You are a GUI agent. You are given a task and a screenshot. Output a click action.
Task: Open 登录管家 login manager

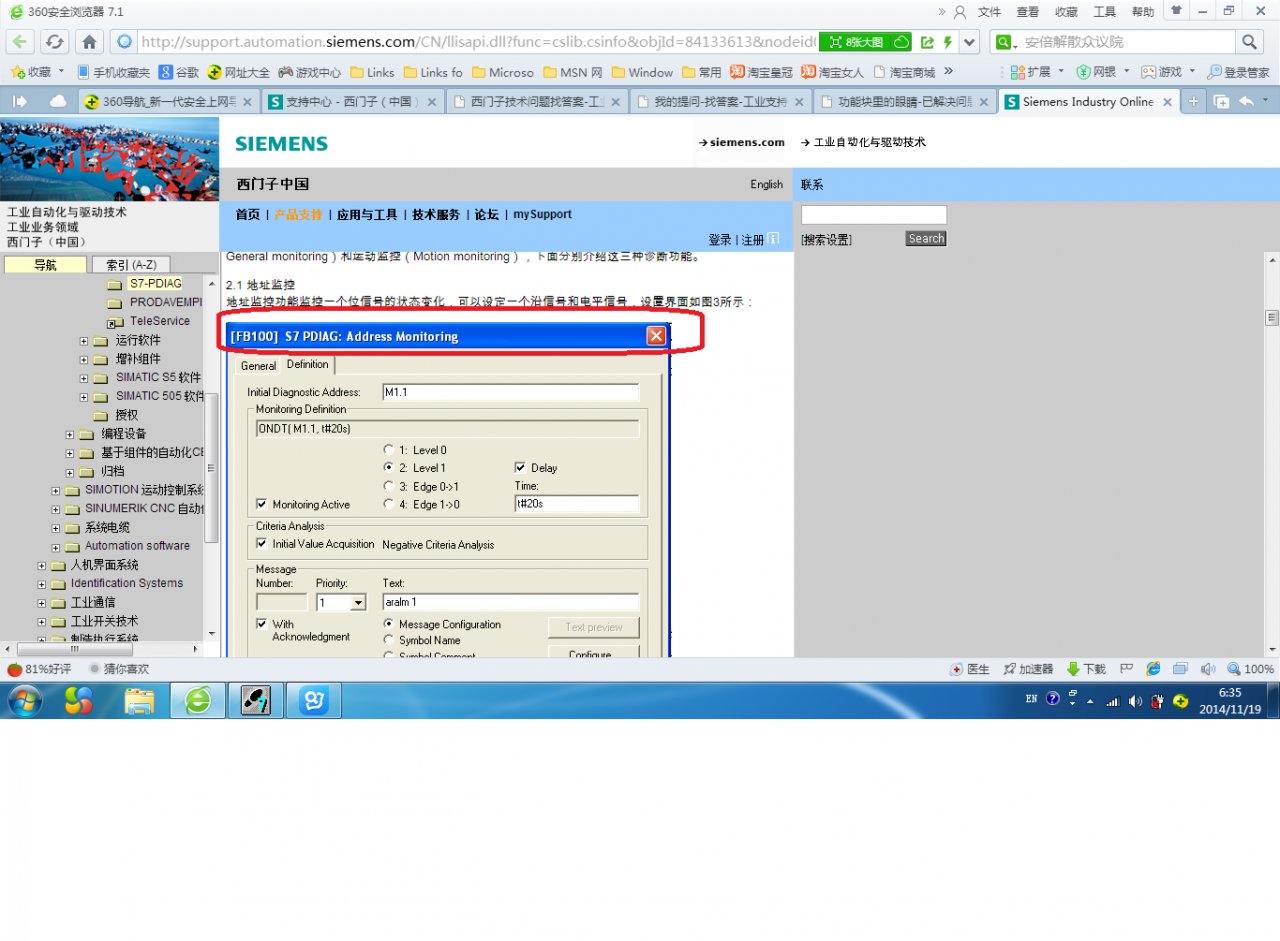pyautogui.click(x=1238, y=72)
